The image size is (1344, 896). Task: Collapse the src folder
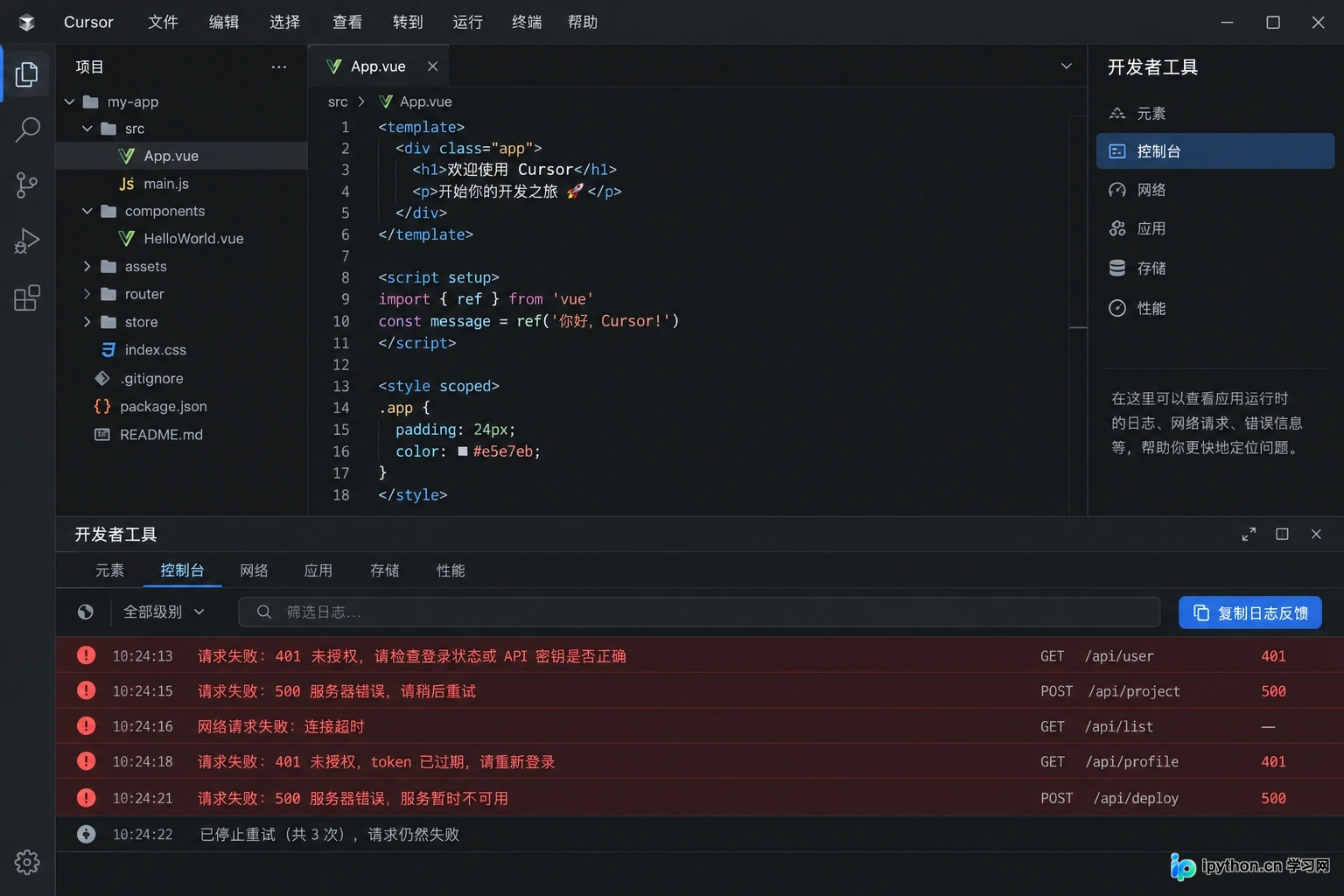[87, 129]
